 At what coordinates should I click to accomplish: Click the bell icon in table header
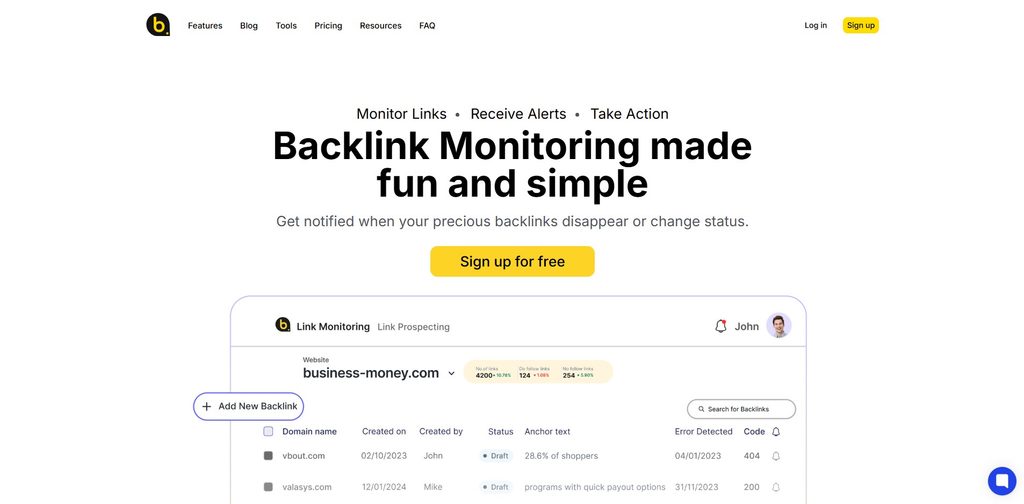[x=776, y=432]
